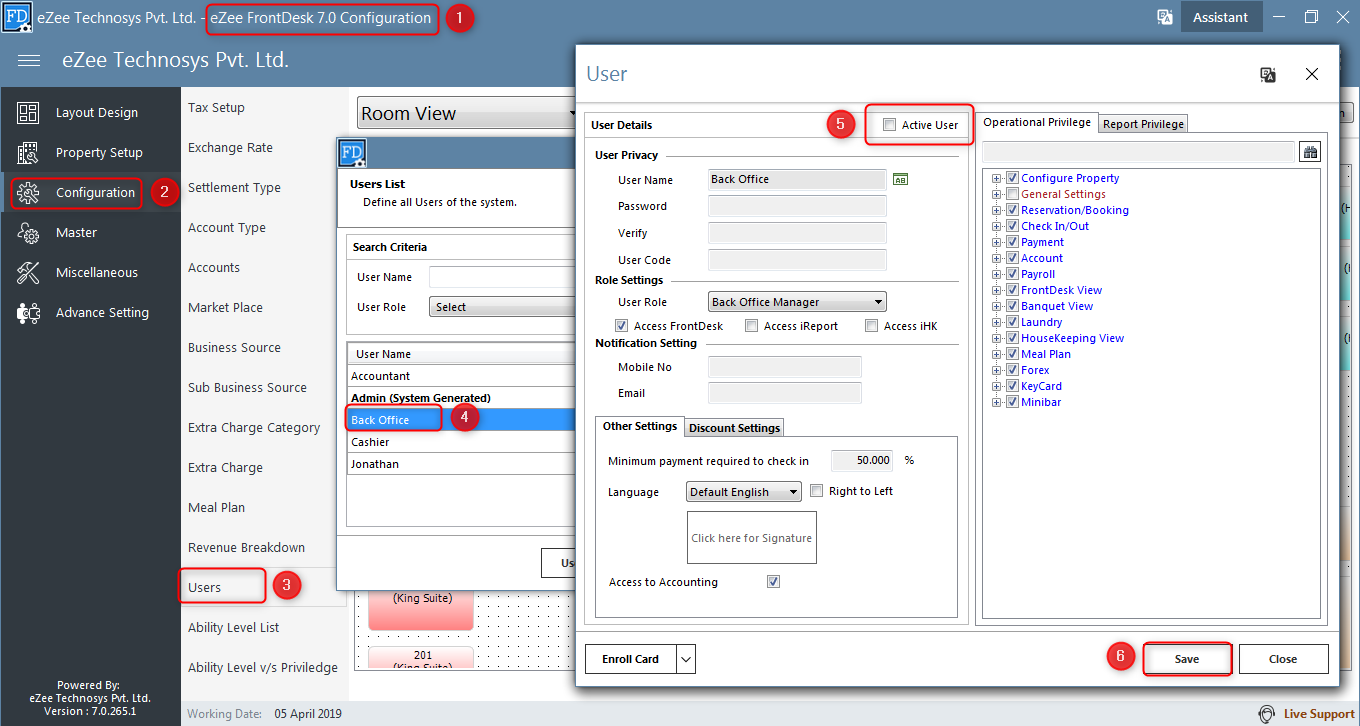Open the hamburger menu icon
1360x726 pixels.
point(29,61)
